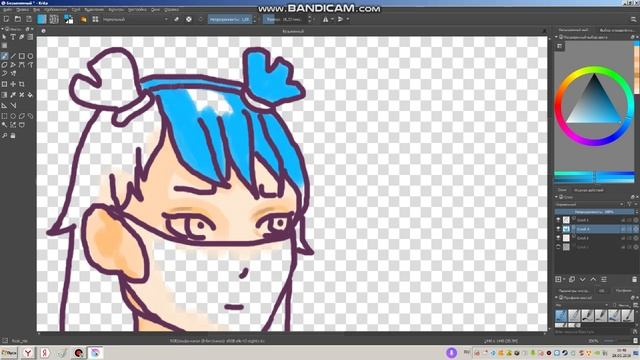Show the hidden bottom layer
640x360 pixels.
[x=558, y=247]
